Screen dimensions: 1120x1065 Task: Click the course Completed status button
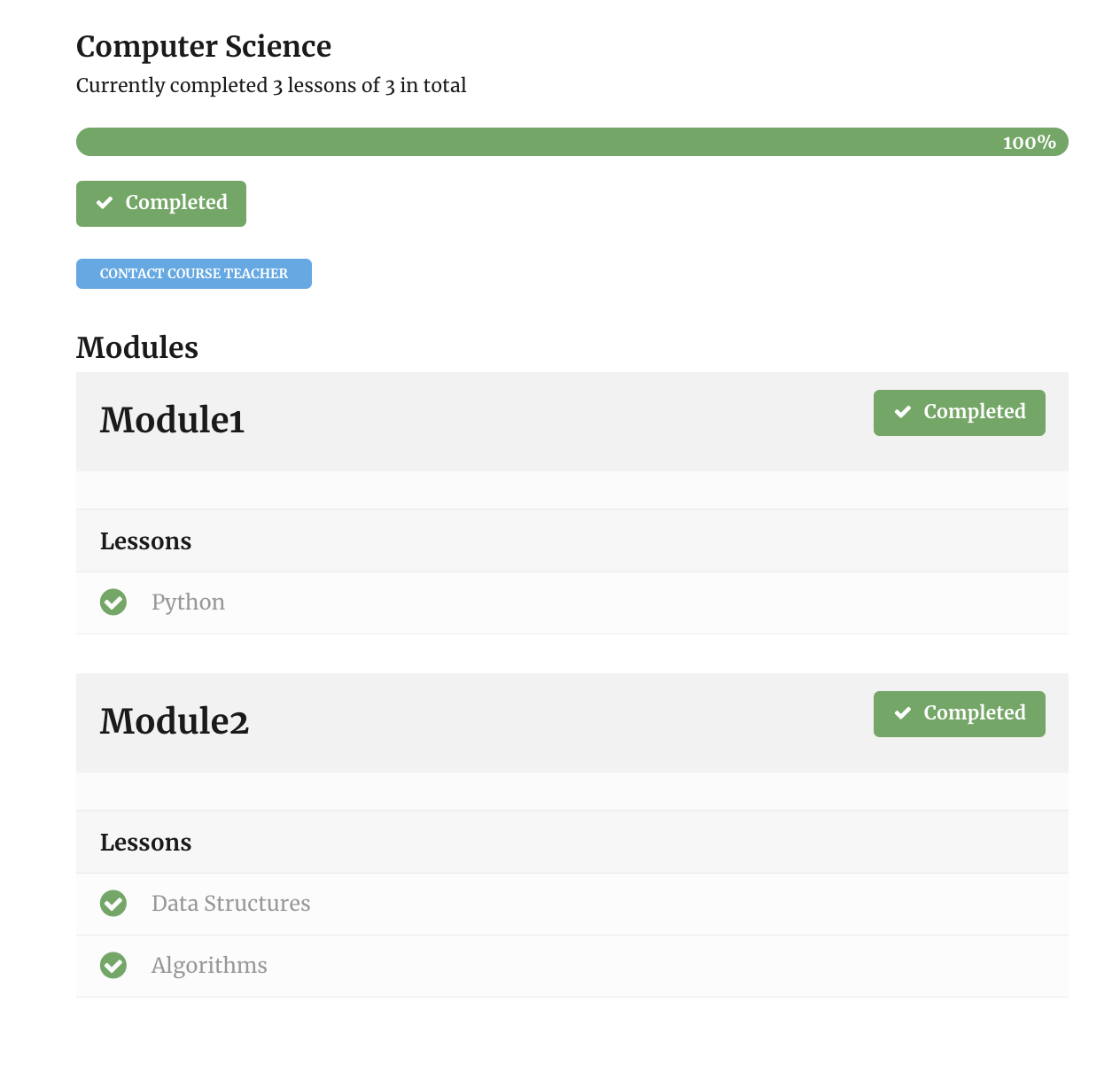pyautogui.click(x=160, y=203)
